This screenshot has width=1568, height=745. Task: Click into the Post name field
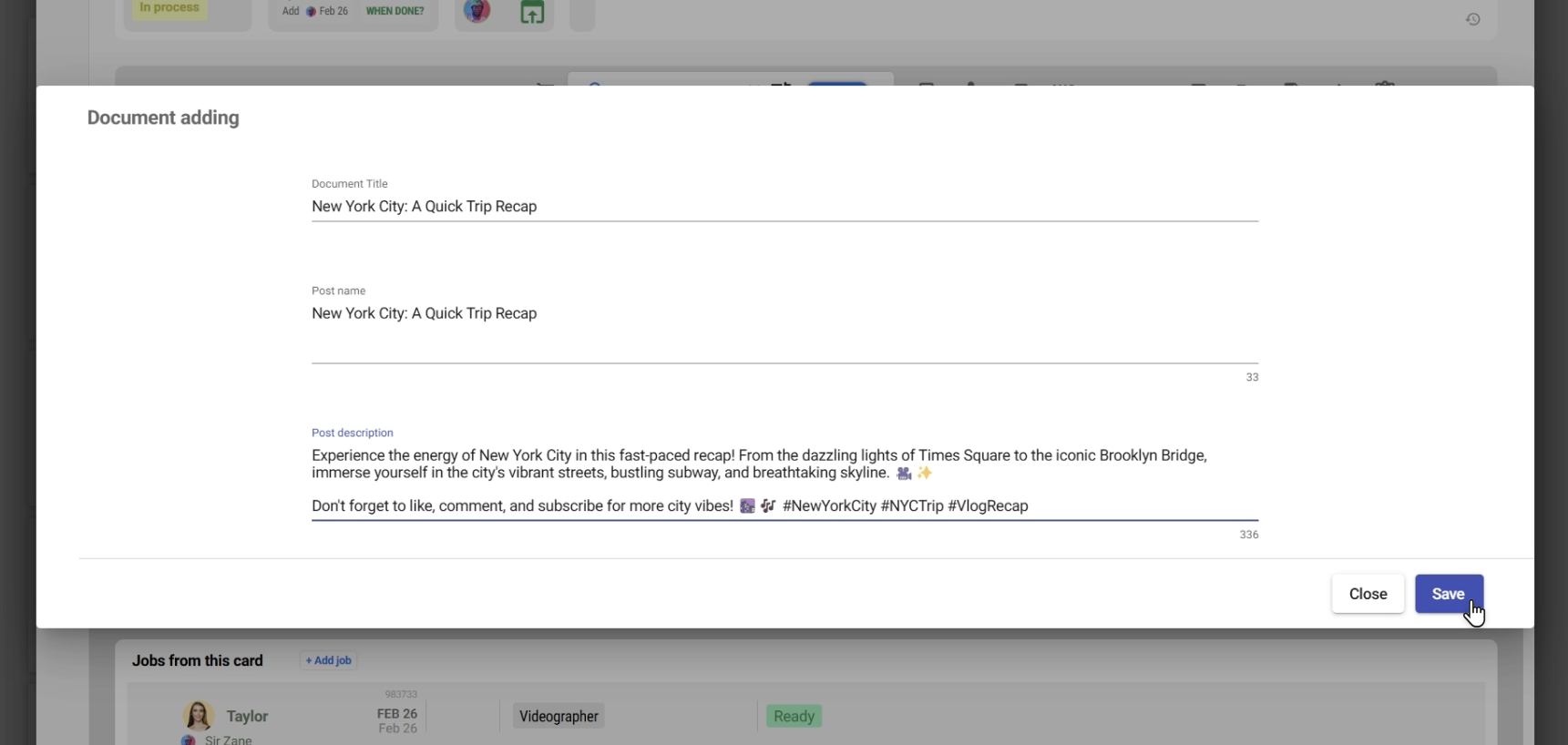coord(784,314)
